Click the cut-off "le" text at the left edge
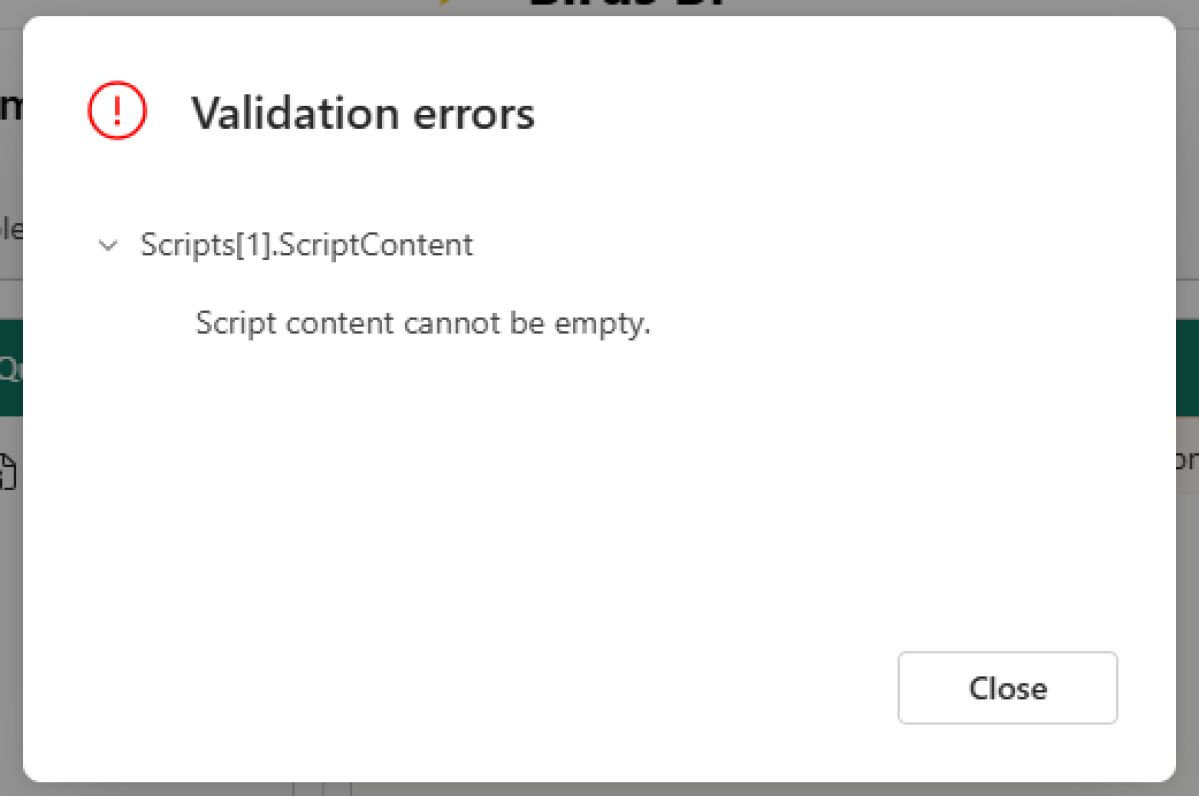The height and width of the screenshot is (796, 1199). [11, 229]
